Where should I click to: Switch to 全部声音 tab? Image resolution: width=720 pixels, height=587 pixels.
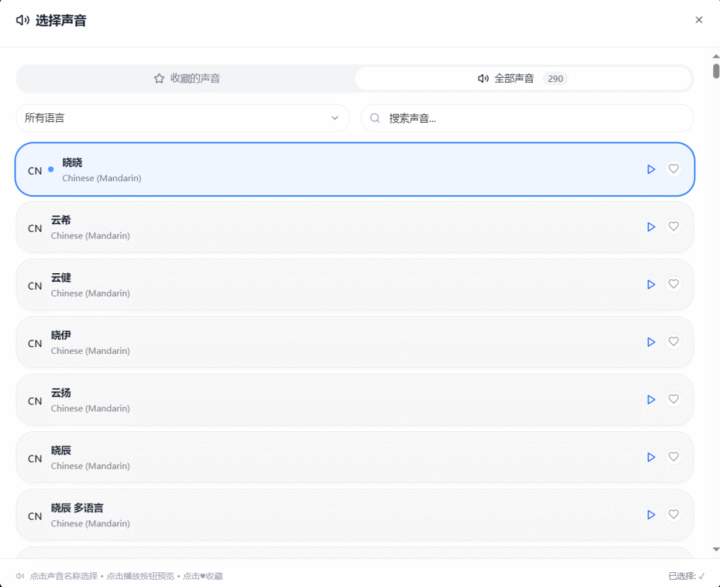pyautogui.click(x=522, y=78)
